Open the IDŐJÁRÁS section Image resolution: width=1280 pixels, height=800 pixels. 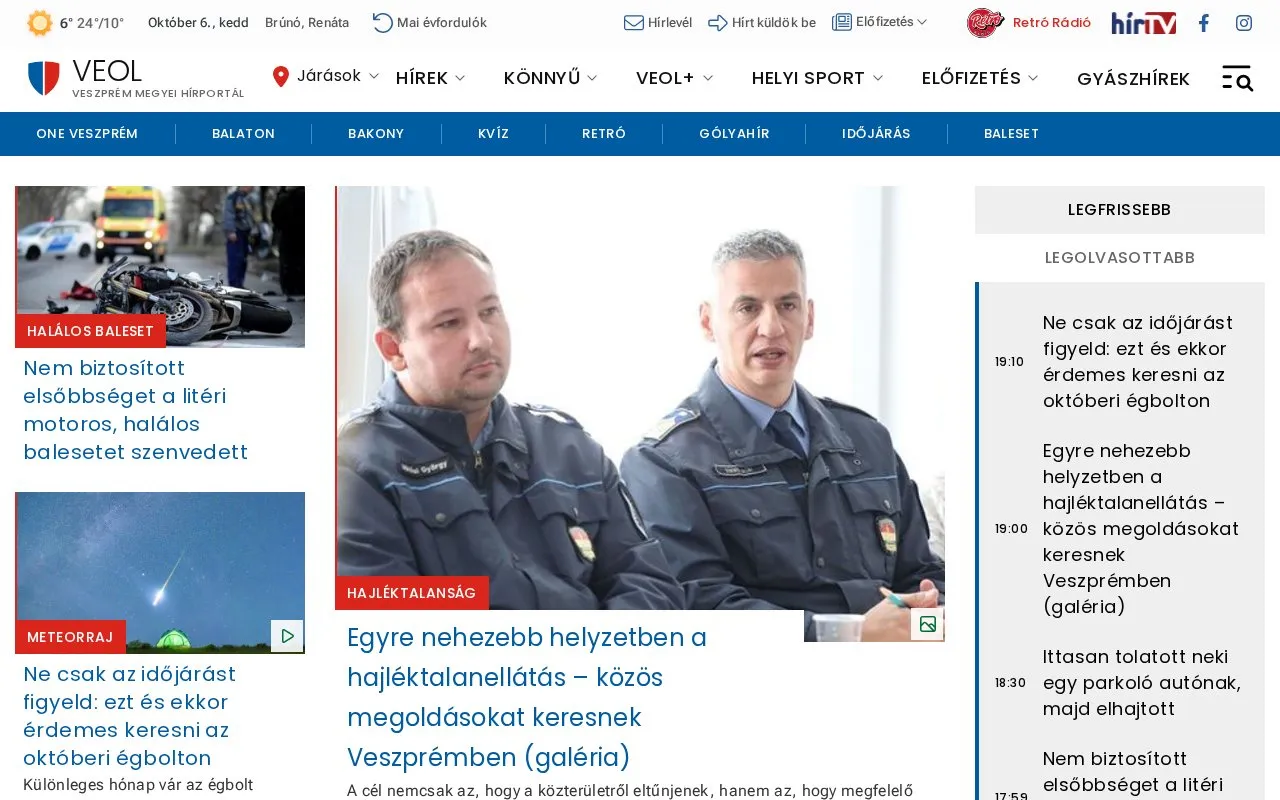876,134
